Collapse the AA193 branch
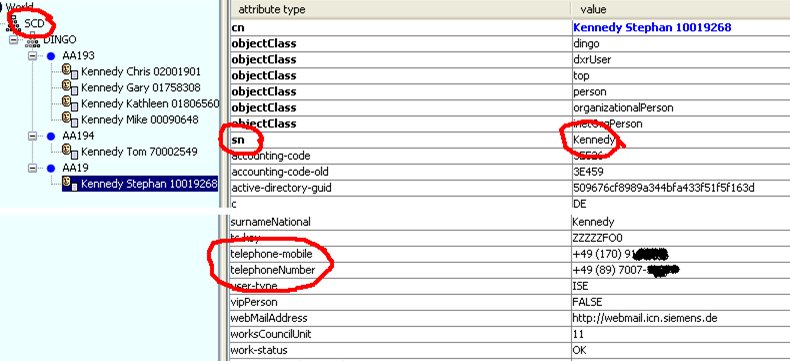This screenshot has width=790, height=361. coord(33,56)
